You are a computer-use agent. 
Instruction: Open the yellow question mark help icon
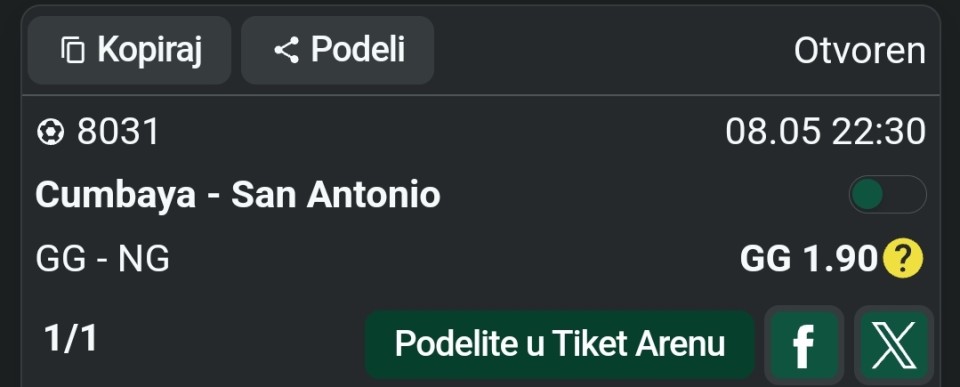point(902,258)
